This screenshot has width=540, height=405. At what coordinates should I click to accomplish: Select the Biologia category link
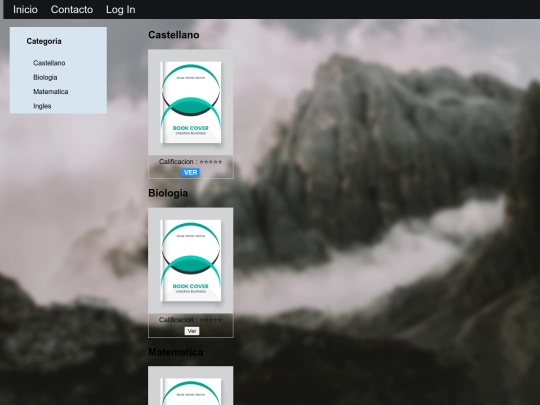[45, 77]
